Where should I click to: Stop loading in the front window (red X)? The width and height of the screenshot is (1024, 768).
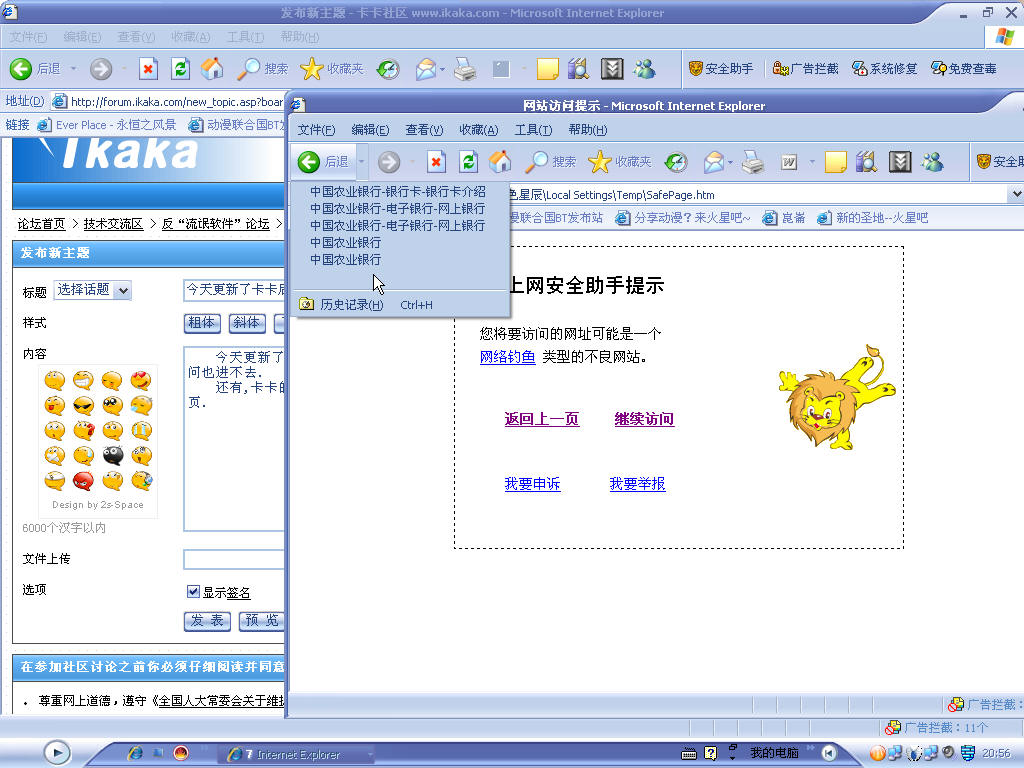coord(436,161)
